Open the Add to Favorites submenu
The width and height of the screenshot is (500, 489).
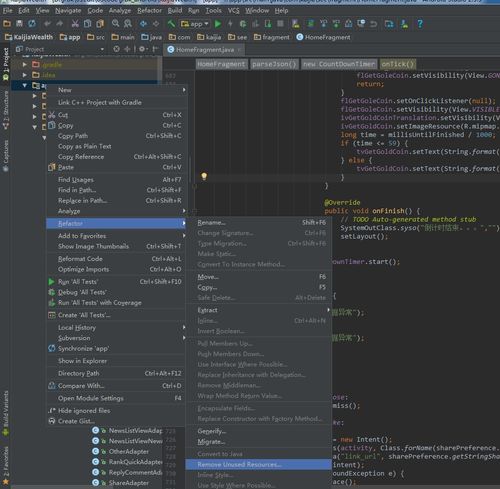coord(117,236)
